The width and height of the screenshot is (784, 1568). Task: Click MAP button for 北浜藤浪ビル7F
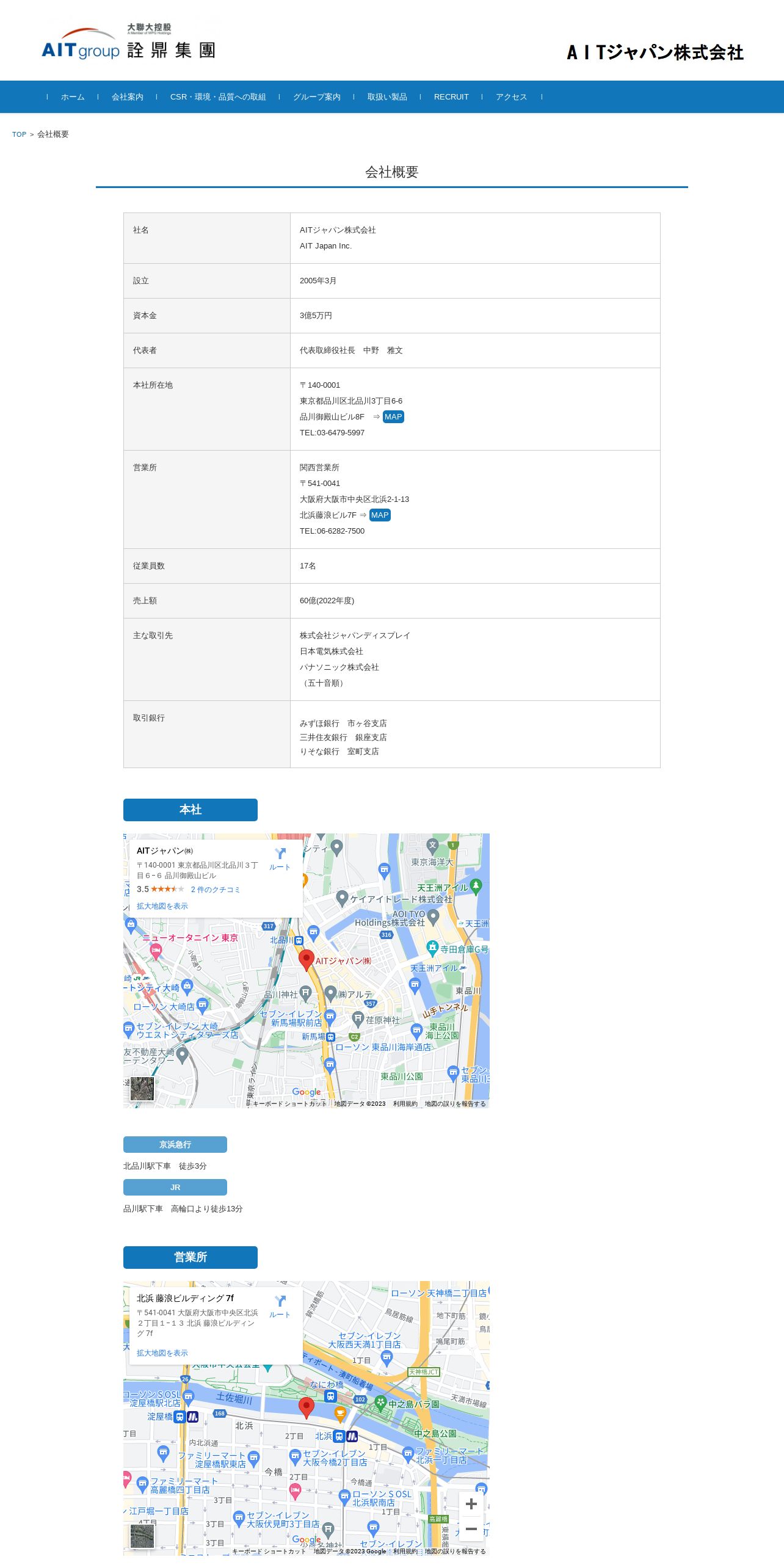click(380, 515)
